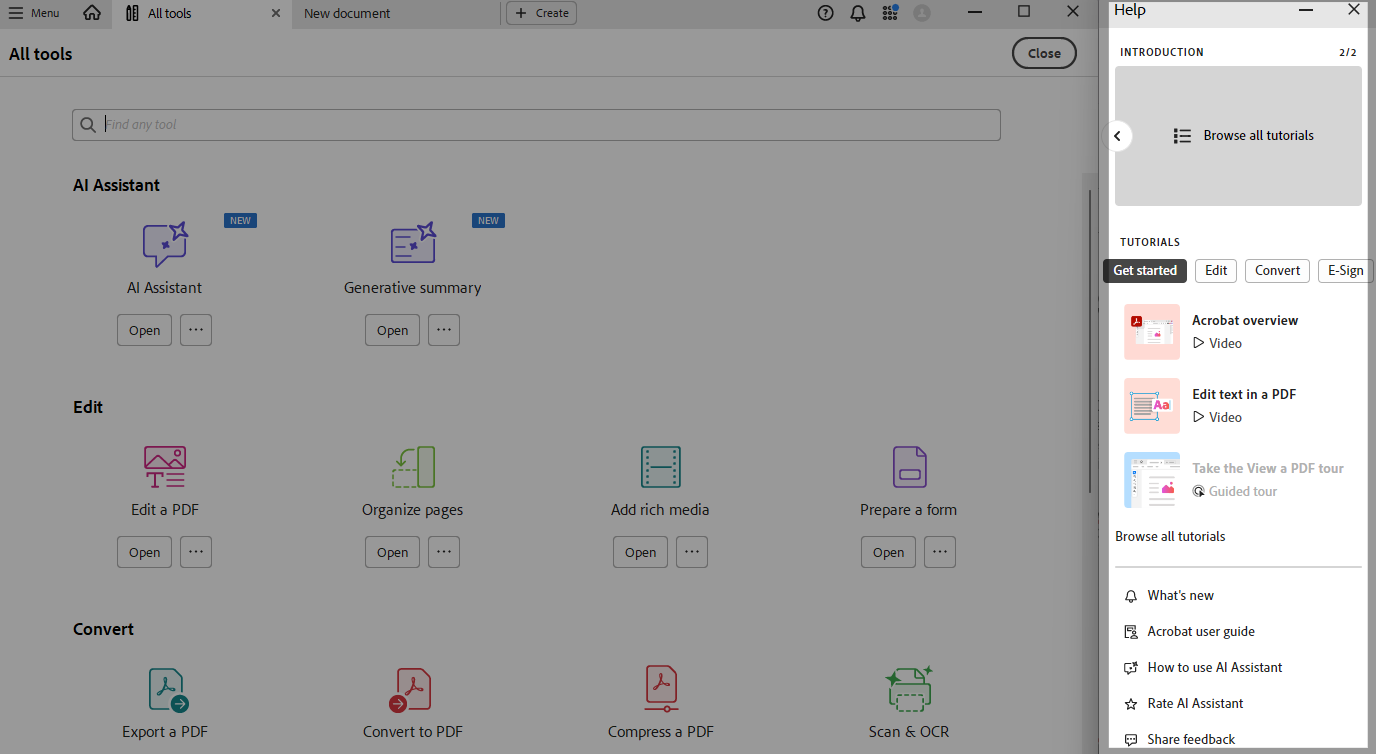Open the AI Assistant tool
This screenshot has width=1376, height=754.
(144, 330)
